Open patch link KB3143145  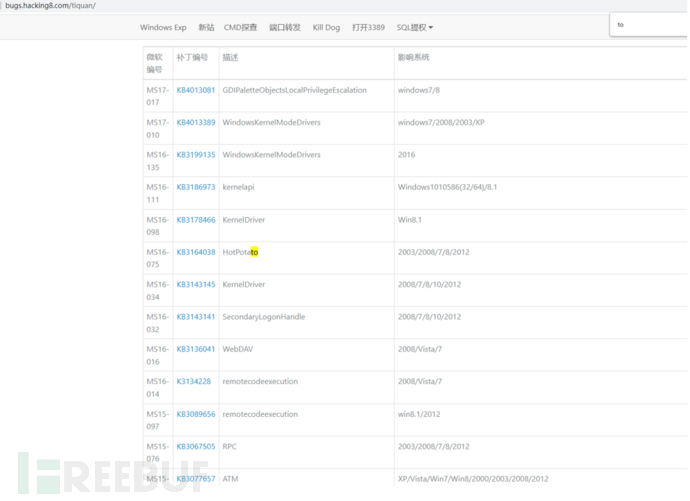pos(196,284)
